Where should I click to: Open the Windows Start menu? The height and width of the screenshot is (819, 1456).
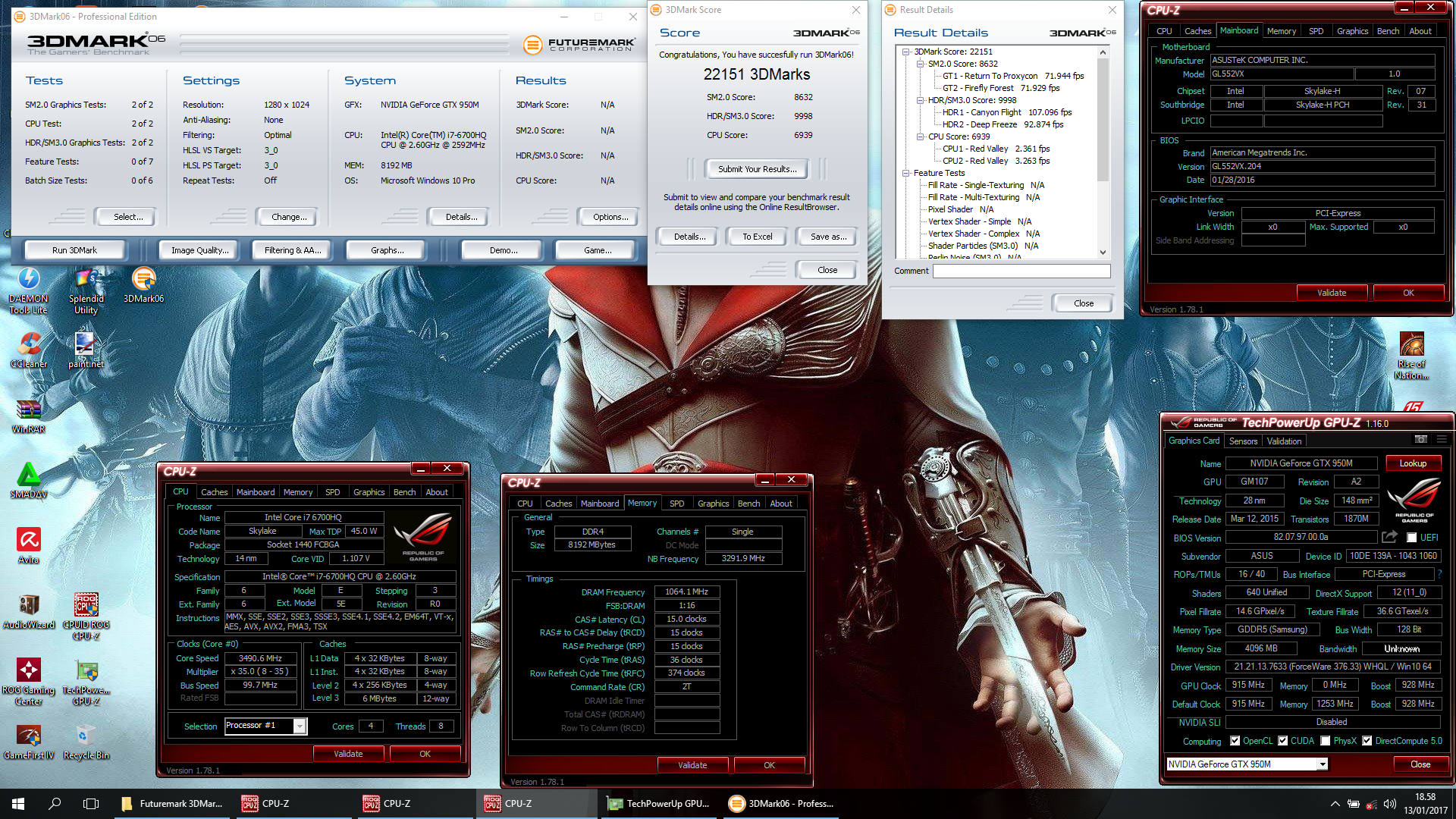pyautogui.click(x=18, y=804)
